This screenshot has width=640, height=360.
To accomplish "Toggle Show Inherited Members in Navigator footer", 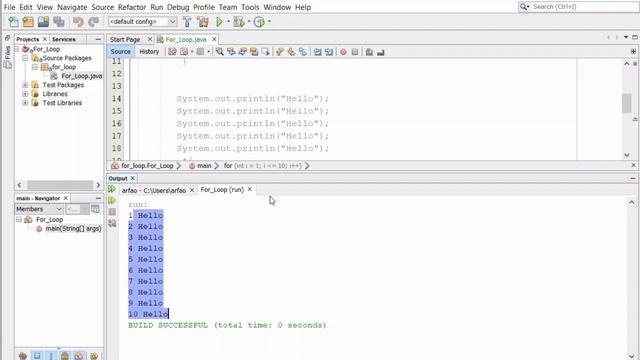I will point(23,356).
